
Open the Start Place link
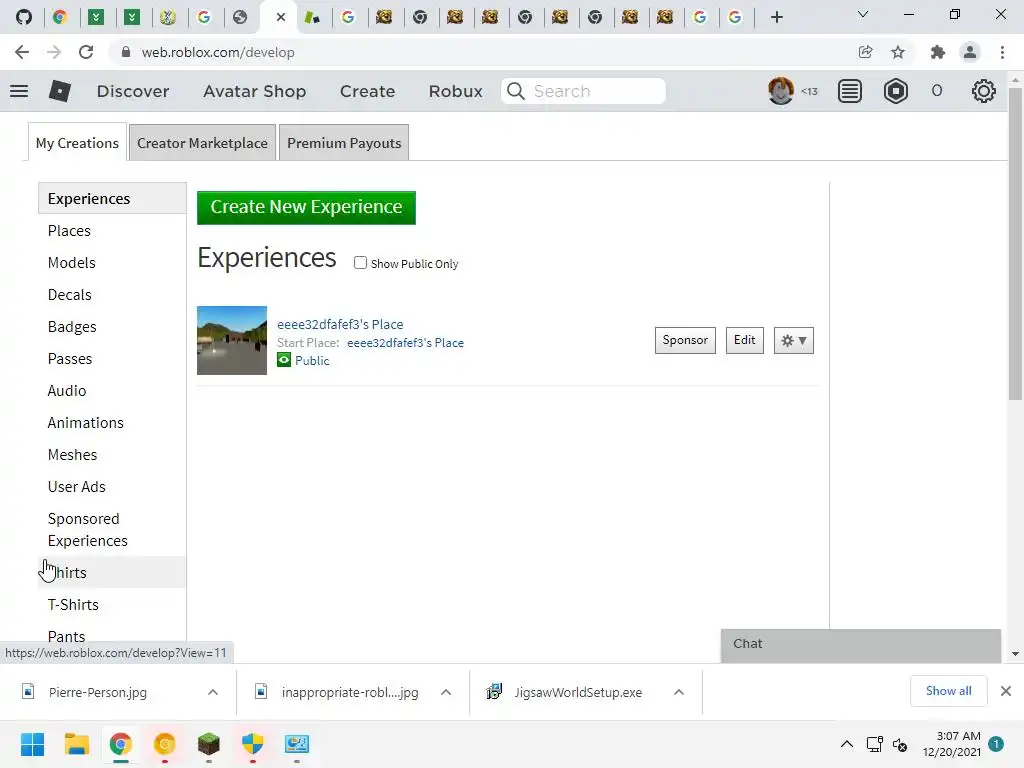[406, 343]
